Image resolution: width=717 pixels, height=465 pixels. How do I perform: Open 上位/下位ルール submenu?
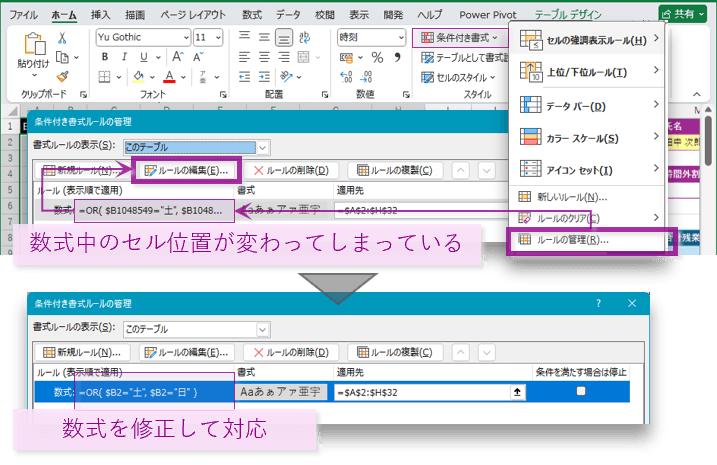[587, 72]
